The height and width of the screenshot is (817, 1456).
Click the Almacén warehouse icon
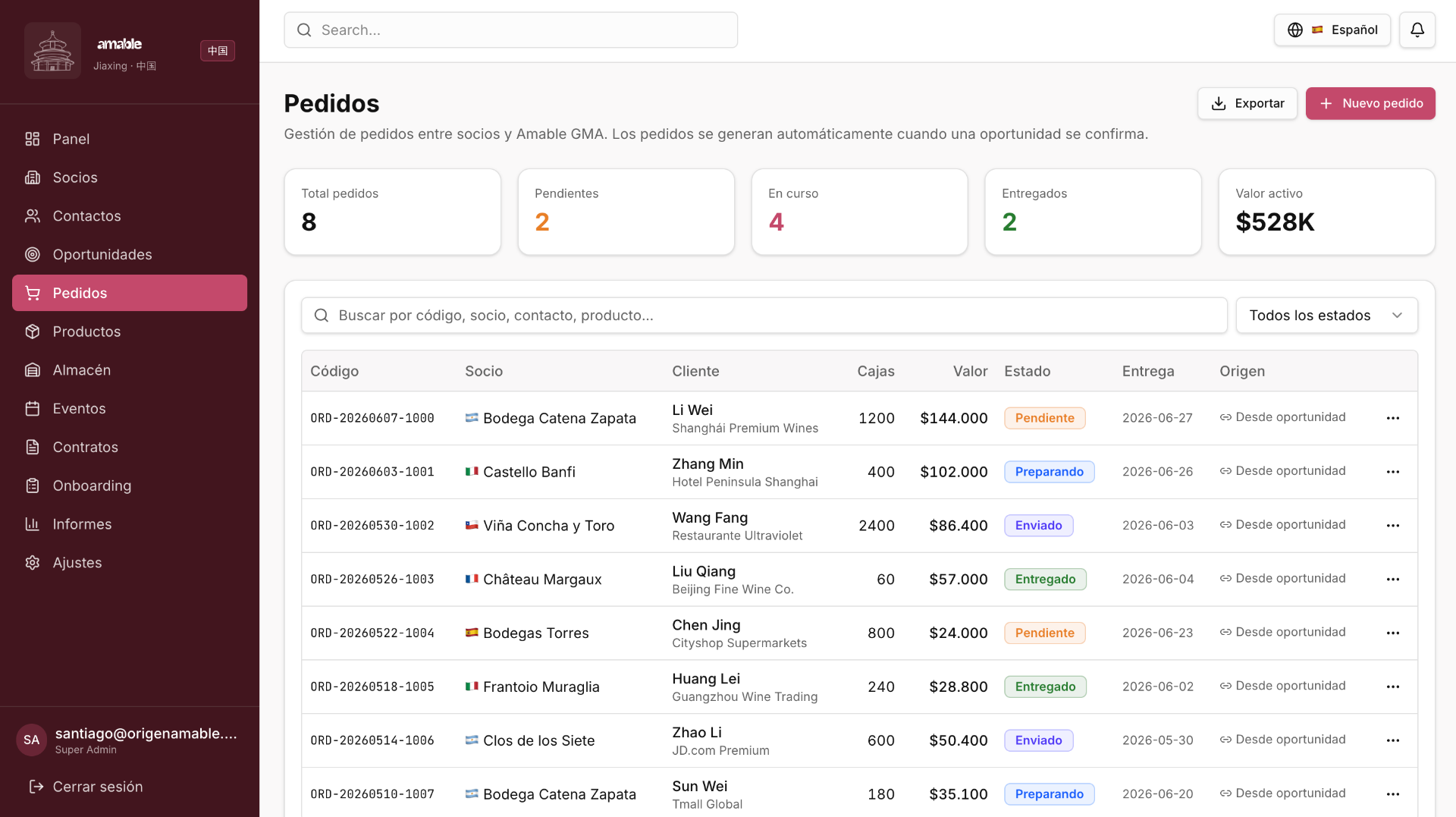click(x=32, y=370)
